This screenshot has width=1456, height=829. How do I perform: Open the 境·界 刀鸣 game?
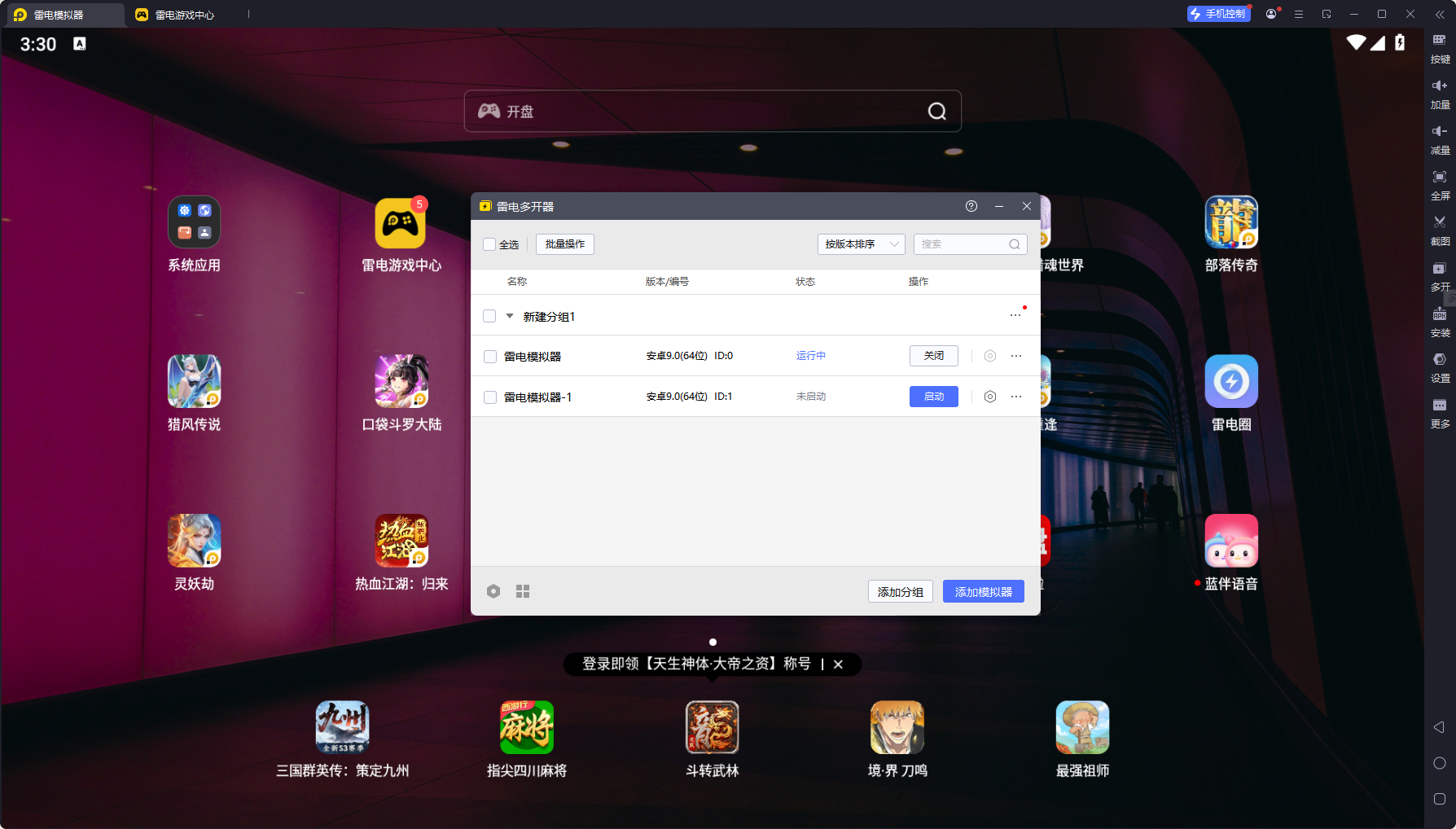click(897, 727)
